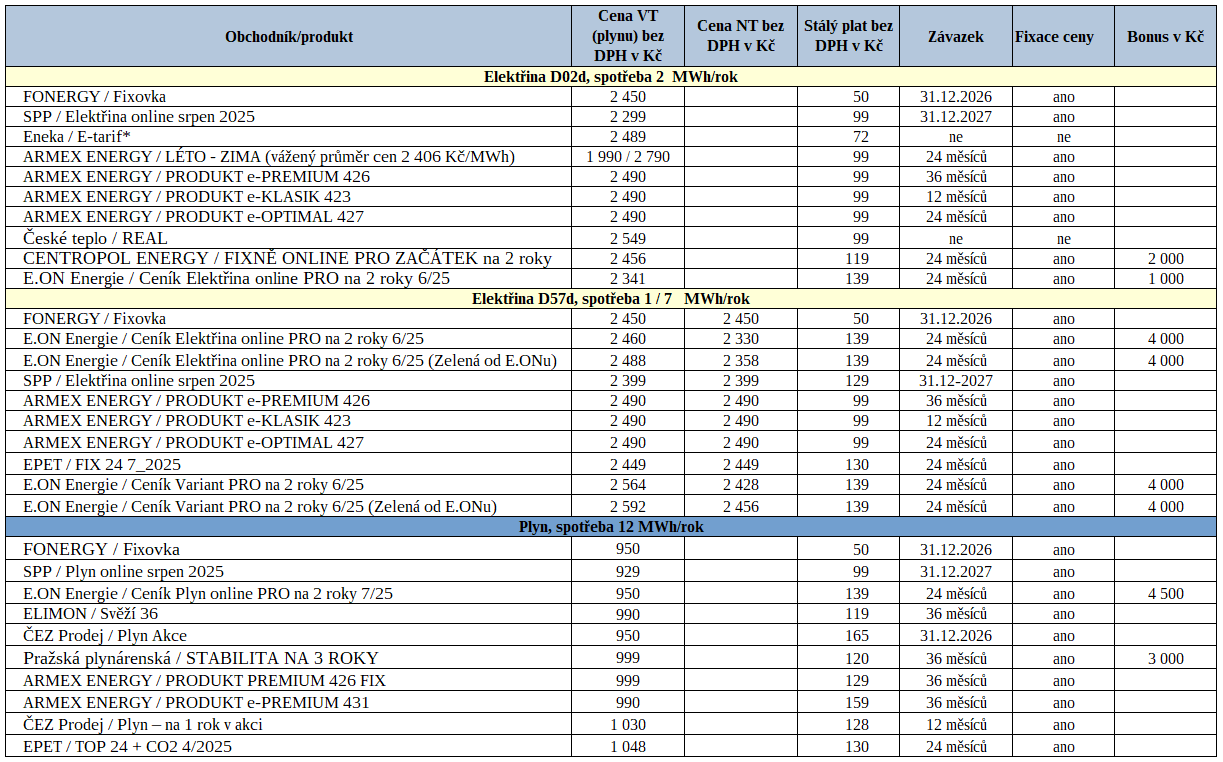Select the VT price '2 592'
This screenshot has width=1223, height=762.
point(628,506)
